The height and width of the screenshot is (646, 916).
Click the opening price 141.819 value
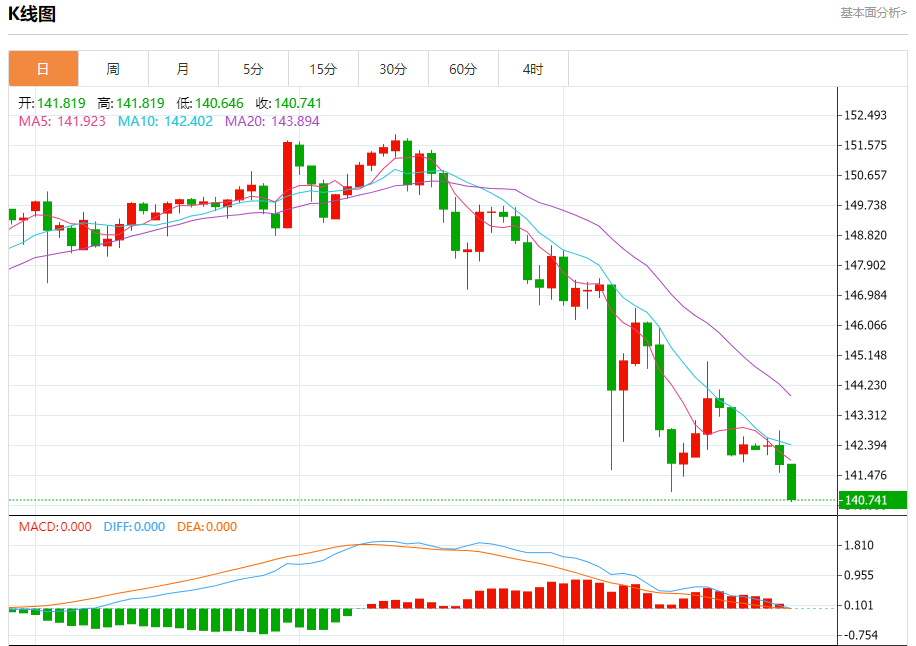[x=61, y=103]
